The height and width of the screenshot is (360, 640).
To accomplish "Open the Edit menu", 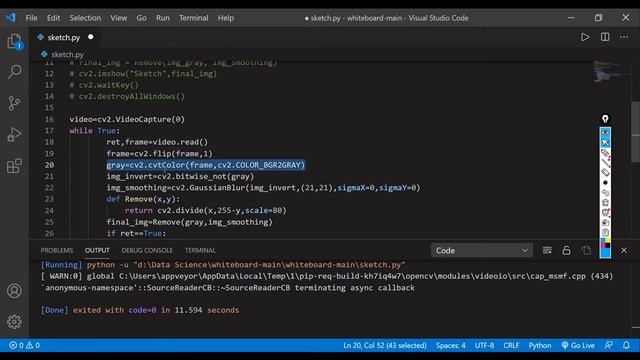I will (x=53, y=18).
